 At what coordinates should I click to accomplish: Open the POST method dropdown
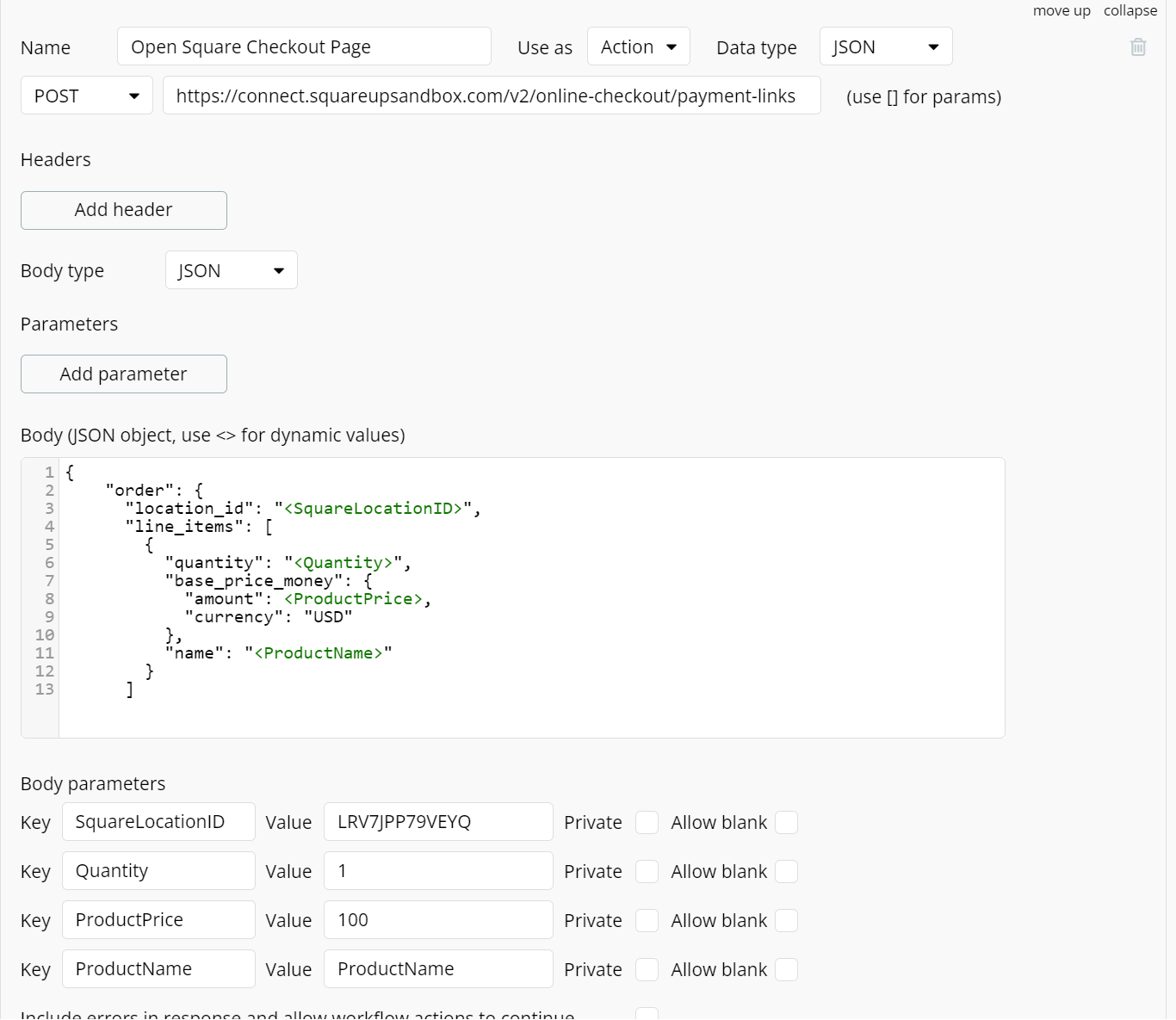tap(86, 96)
